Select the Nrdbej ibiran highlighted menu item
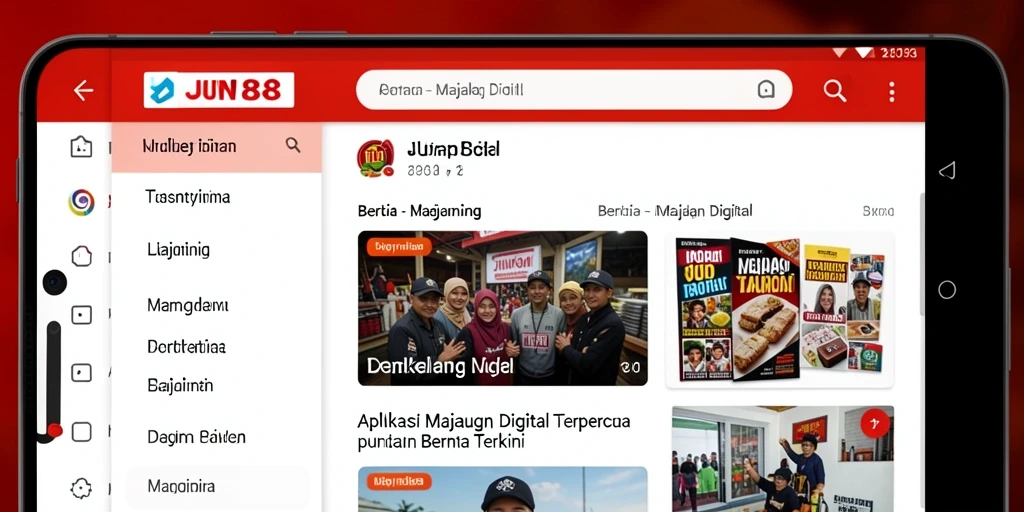The width and height of the screenshot is (1024, 512). (216, 147)
